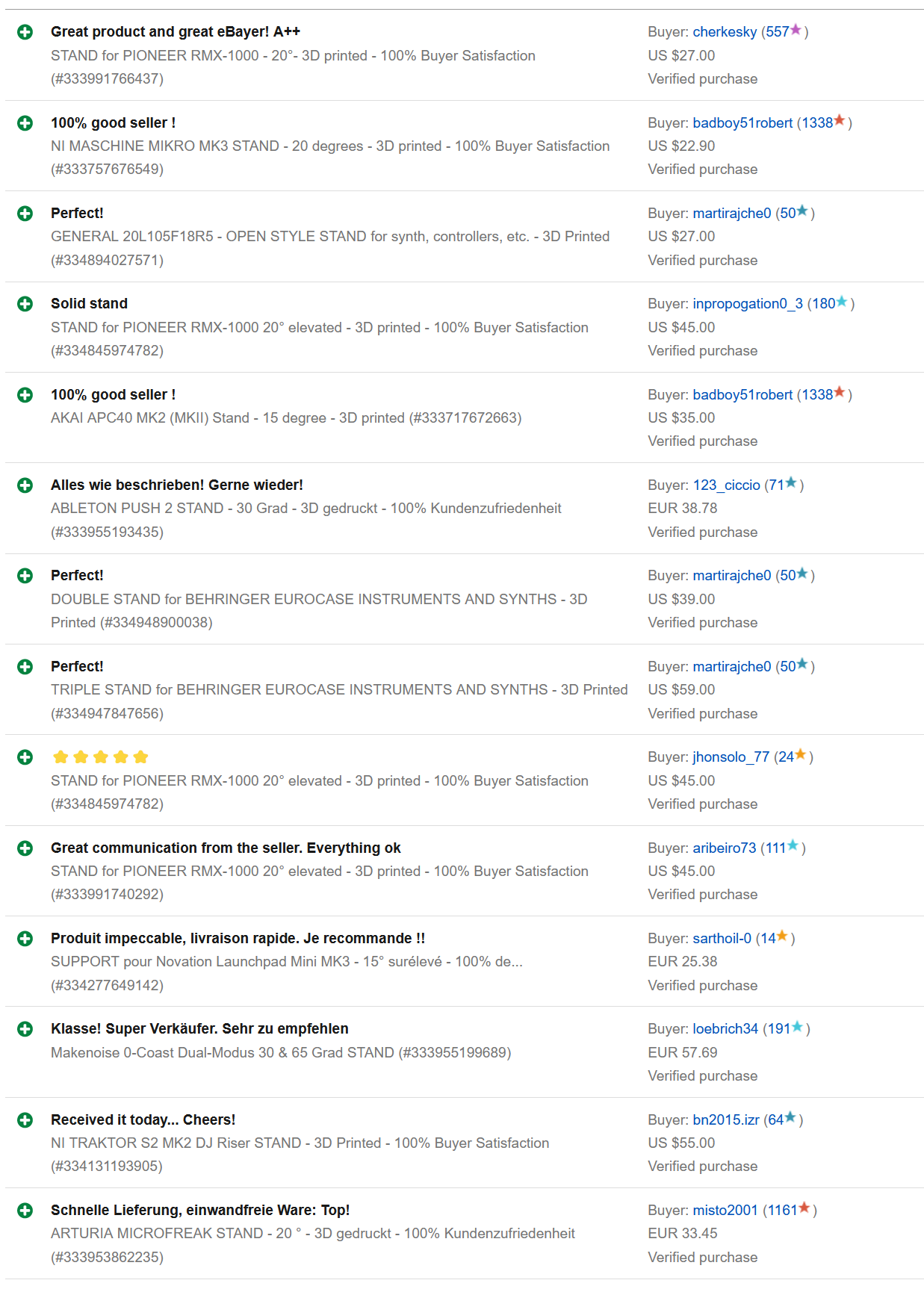The height and width of the screenshot is (1289, 924).
Task: Click price 'EUR 25.38'
Action: tap(683, 962)
